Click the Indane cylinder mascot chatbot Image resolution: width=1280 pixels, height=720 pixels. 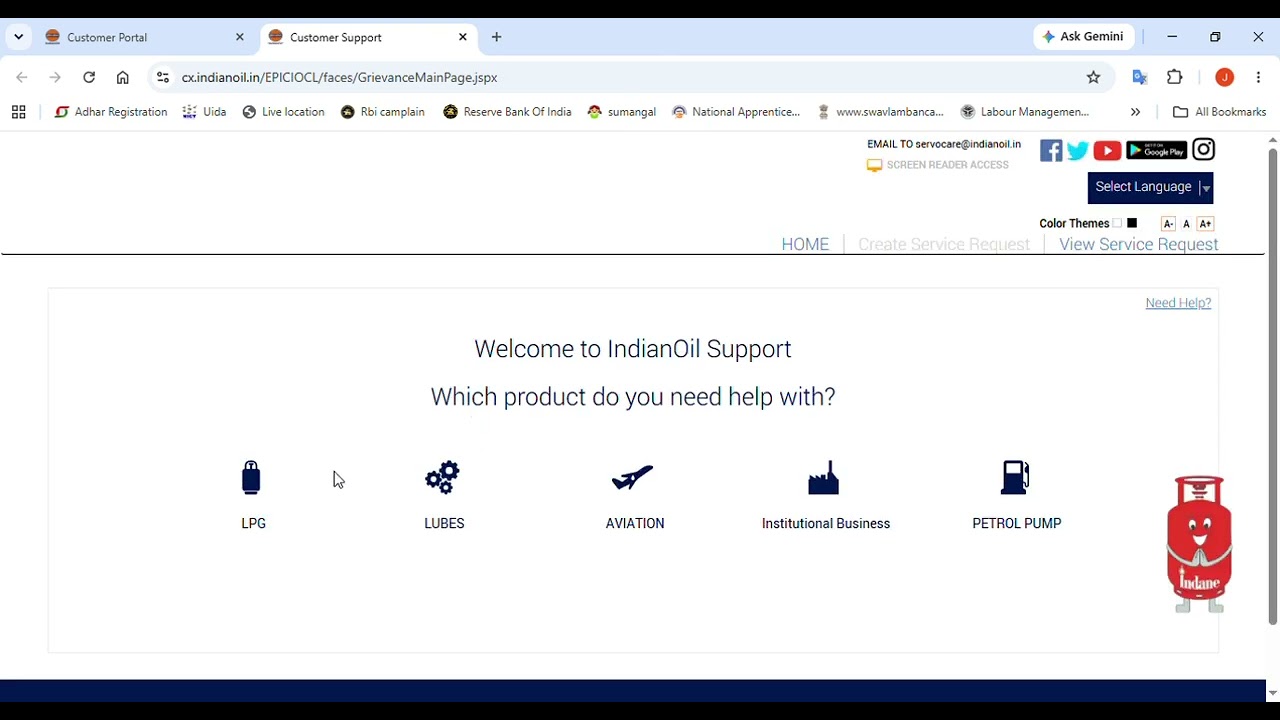click(1199, 544)
